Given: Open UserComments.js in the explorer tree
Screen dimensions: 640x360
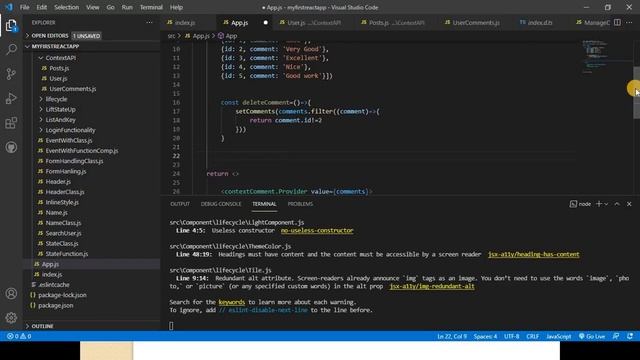Looking at the screenshot, I should point(73,89).
